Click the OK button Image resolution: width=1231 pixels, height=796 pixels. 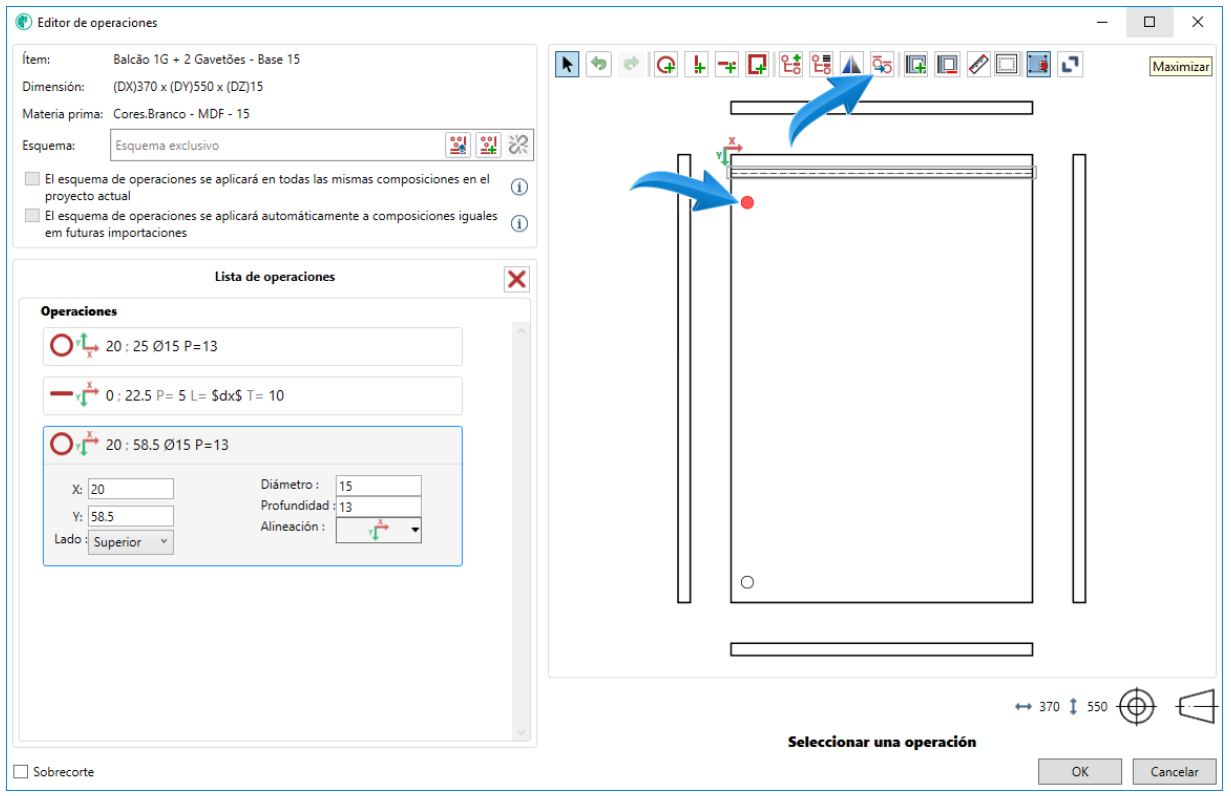tap(1079, 771)
